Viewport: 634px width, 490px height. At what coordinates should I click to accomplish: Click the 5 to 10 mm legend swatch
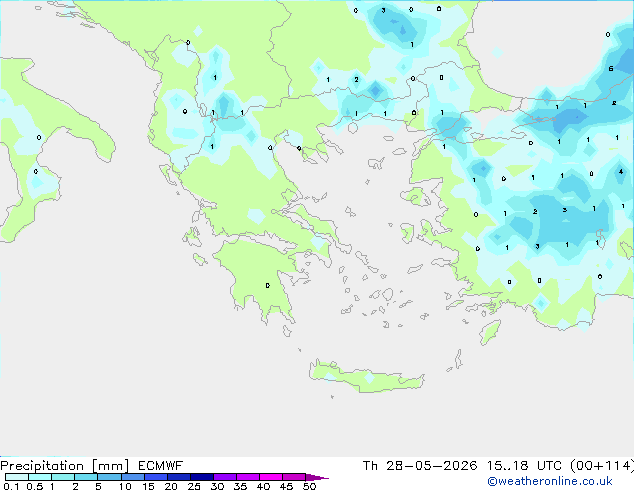point(109,477)
